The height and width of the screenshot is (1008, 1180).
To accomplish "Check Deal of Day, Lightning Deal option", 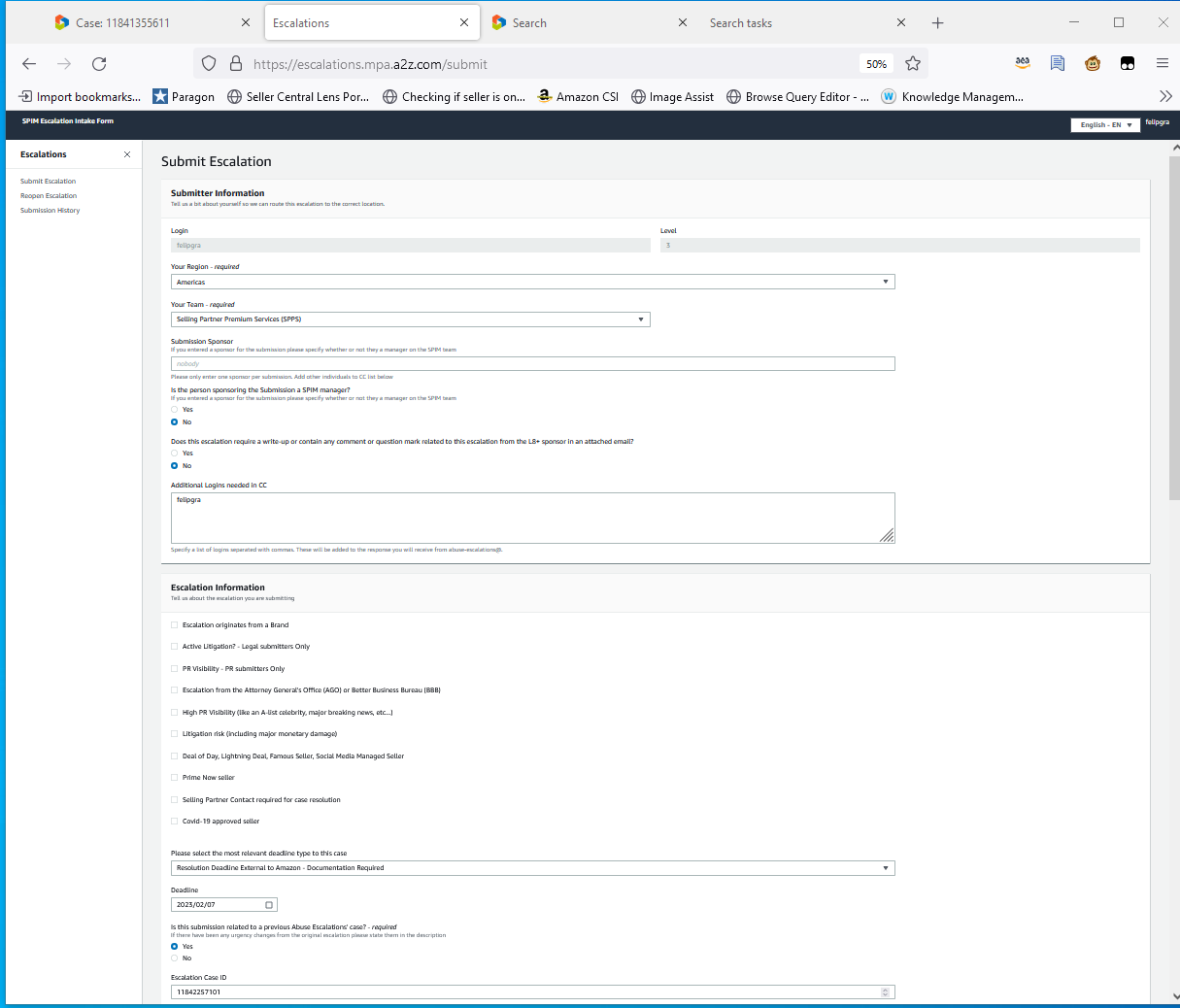I will point(175,756).
